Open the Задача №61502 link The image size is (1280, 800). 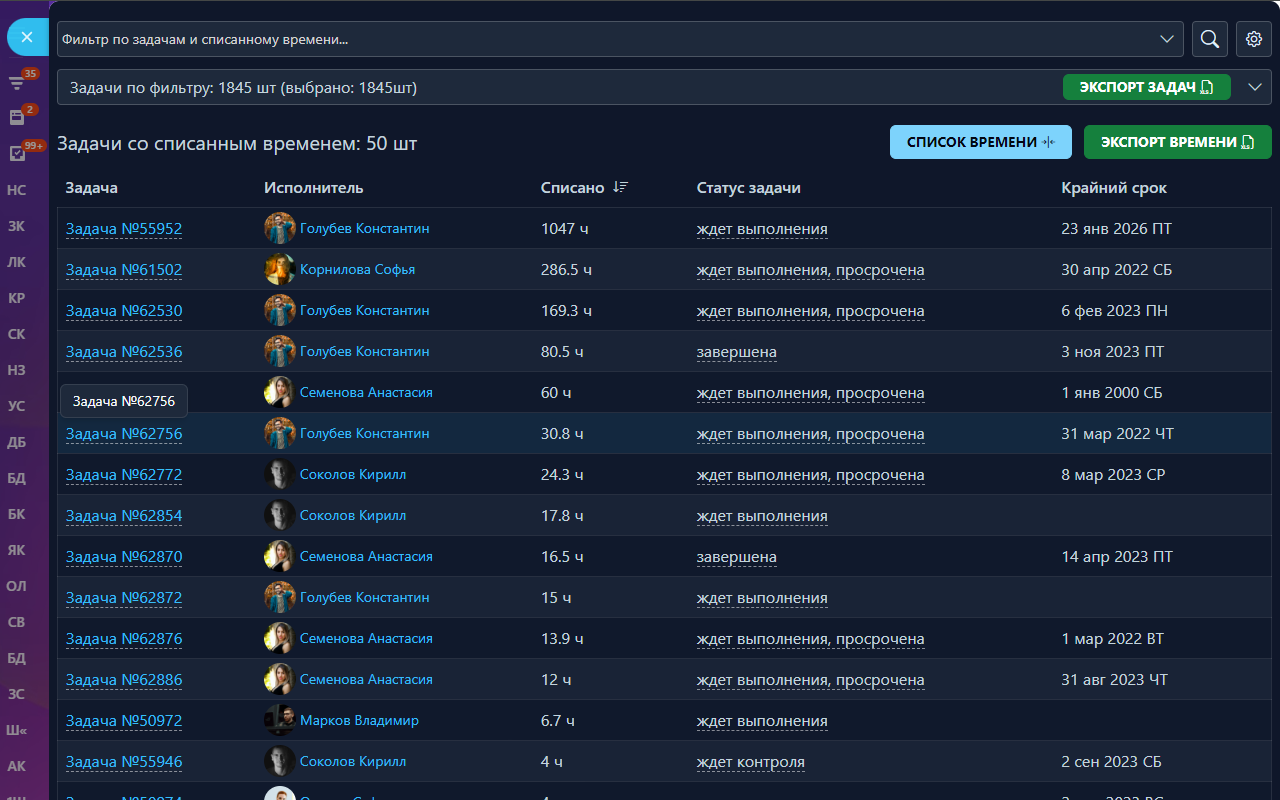(x=124, y=270)
